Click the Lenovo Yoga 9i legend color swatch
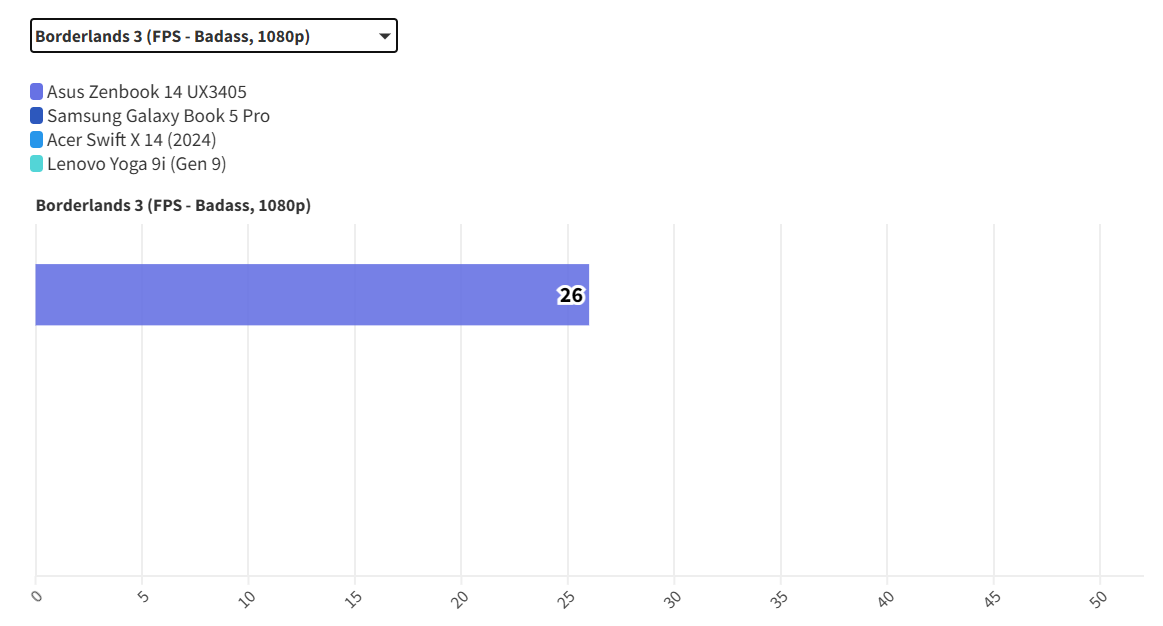Screen dimensions: 1163x626 (37, 164)
